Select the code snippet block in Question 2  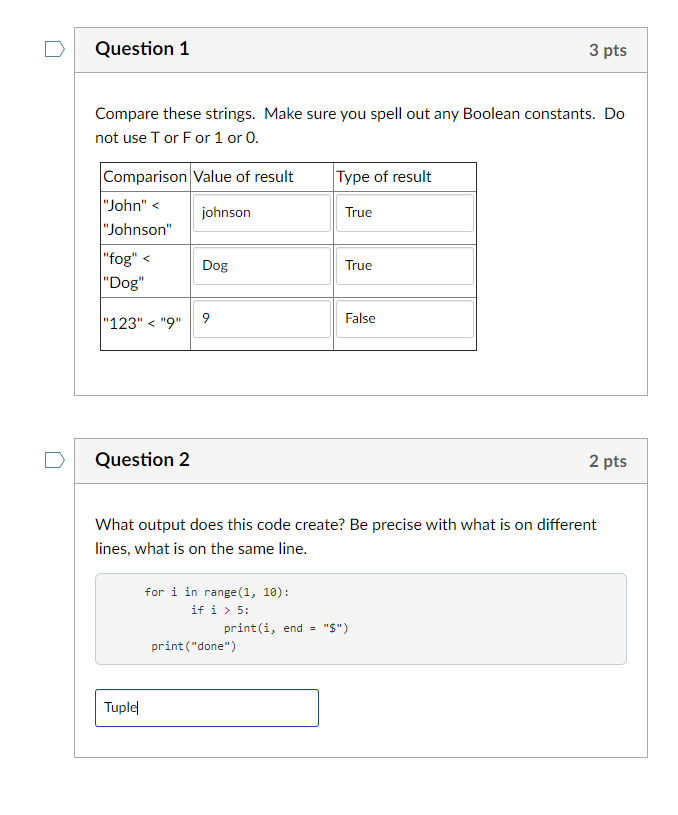pos(360,618)
